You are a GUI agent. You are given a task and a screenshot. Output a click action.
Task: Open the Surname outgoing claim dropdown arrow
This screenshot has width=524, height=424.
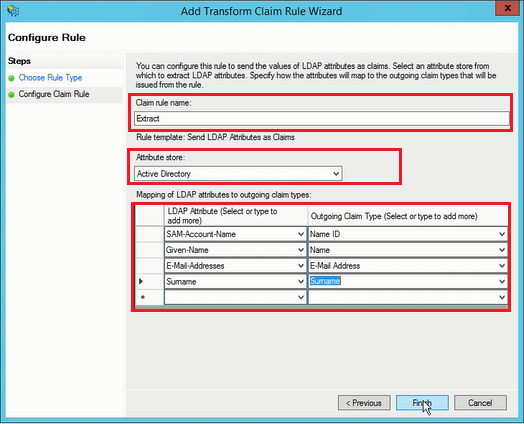[502, 281]
